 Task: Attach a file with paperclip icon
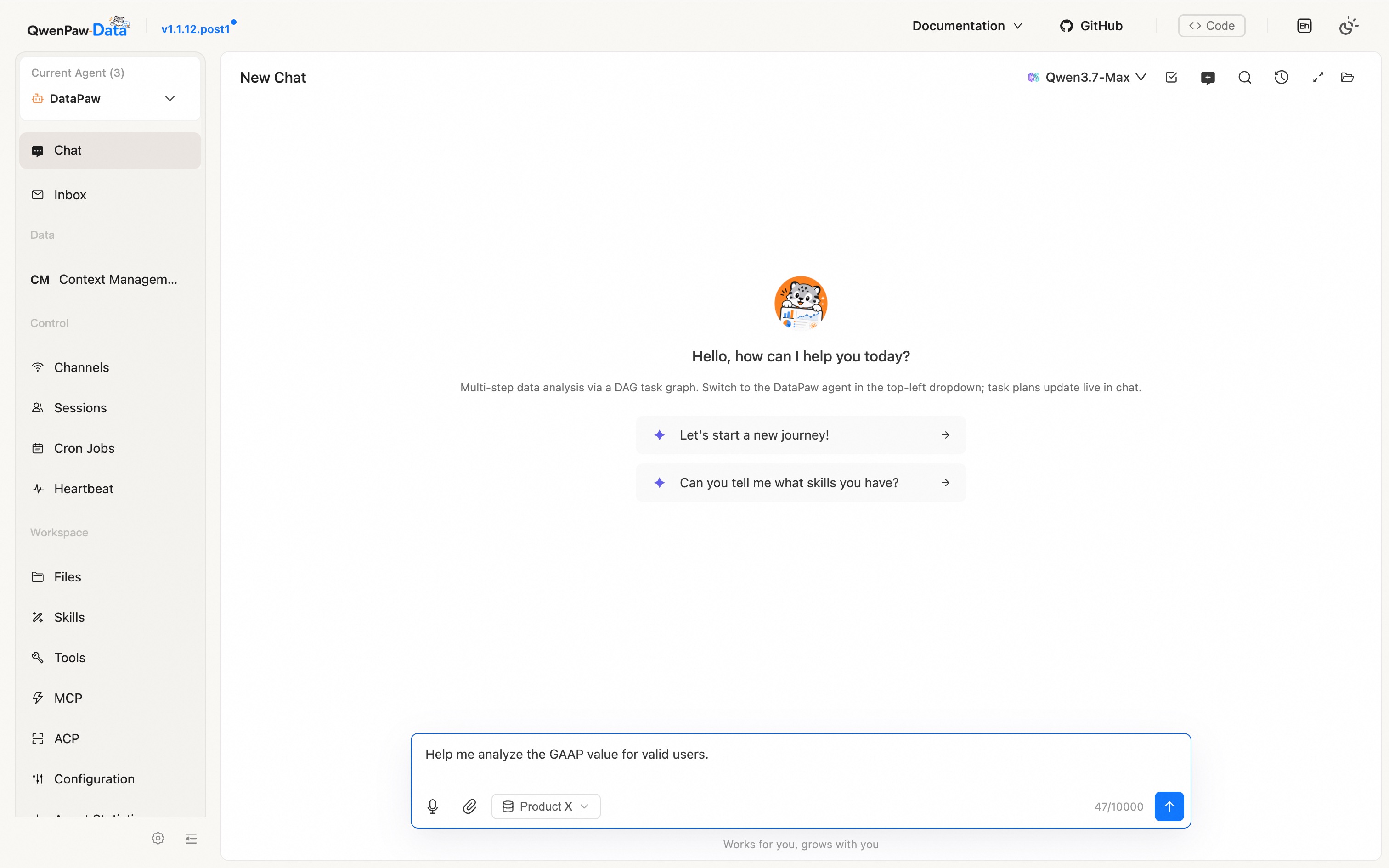click(x=469, y=806)
